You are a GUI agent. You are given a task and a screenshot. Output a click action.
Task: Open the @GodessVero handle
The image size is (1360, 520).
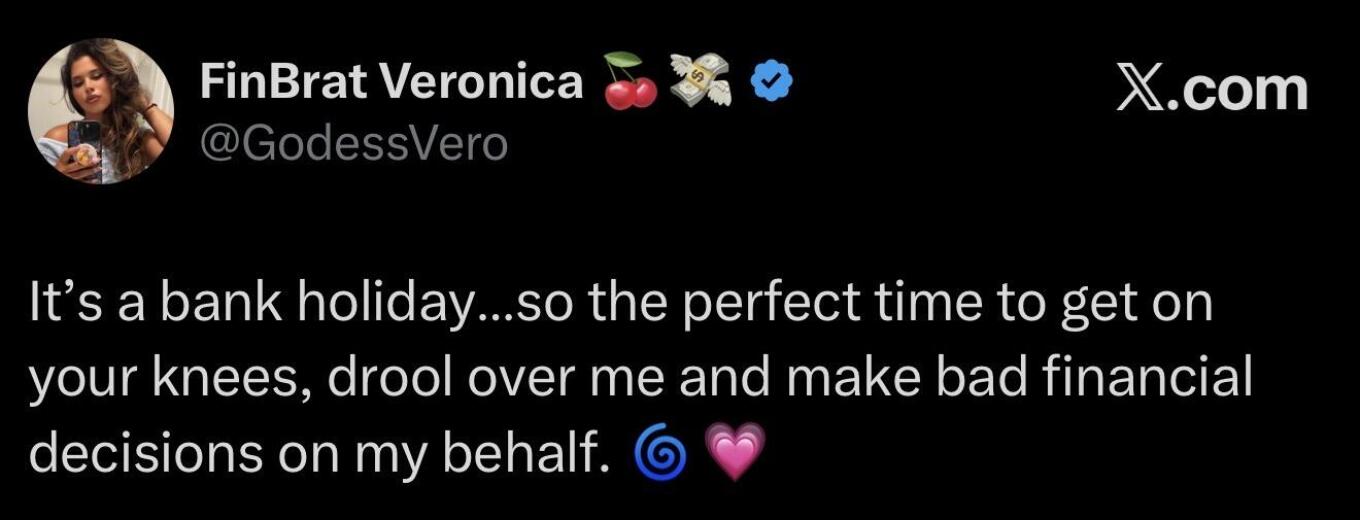[x=354, y=143]
